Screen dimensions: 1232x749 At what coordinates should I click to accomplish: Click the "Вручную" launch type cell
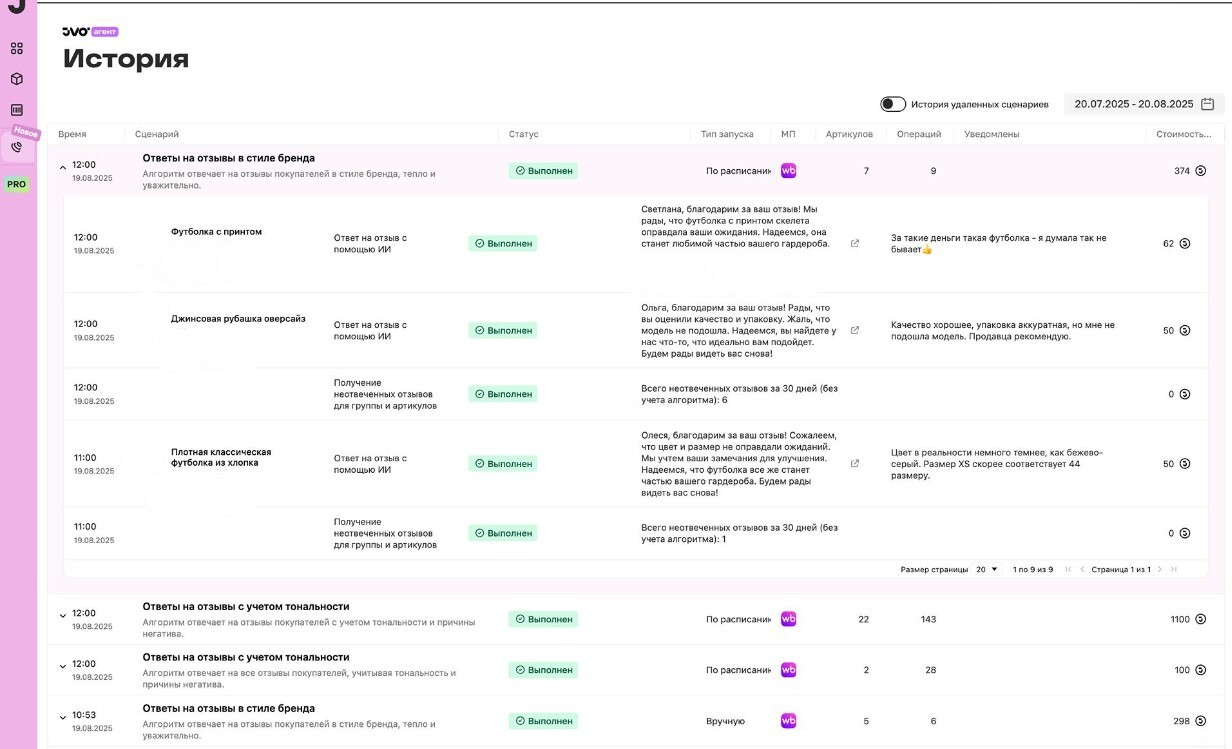pos(725,721)
